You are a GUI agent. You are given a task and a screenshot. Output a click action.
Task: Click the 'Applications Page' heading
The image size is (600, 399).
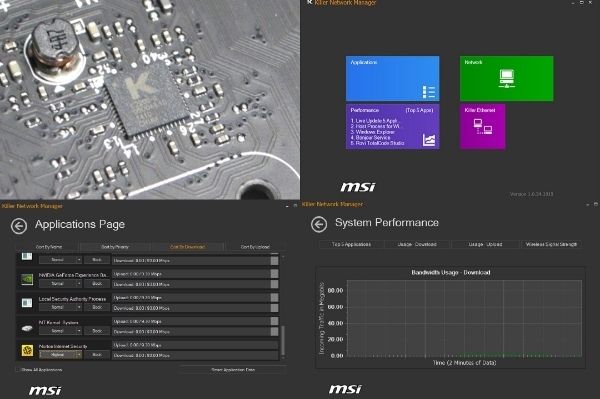[x=80, y=225]
